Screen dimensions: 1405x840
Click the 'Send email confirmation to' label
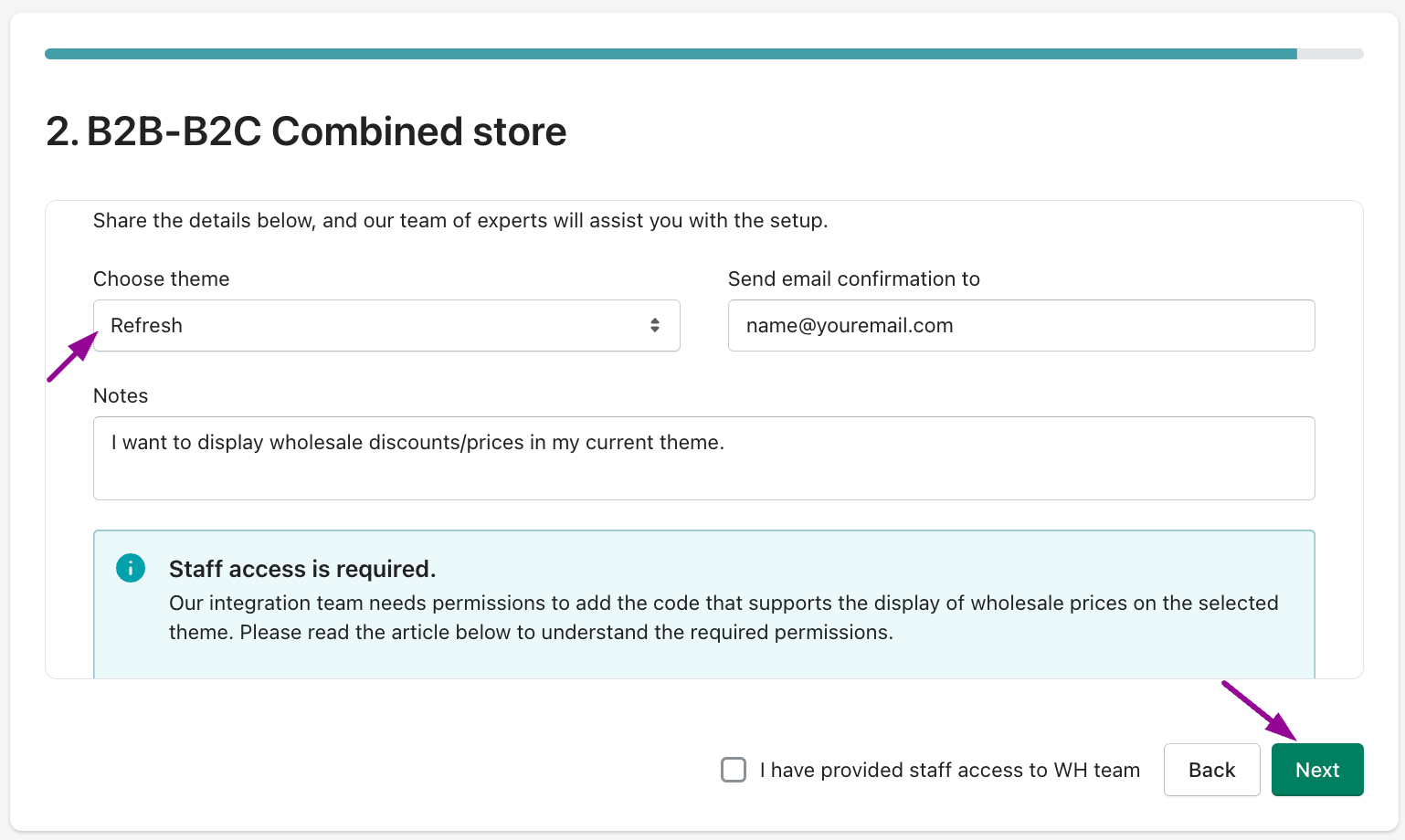click(x=853, y=279)
